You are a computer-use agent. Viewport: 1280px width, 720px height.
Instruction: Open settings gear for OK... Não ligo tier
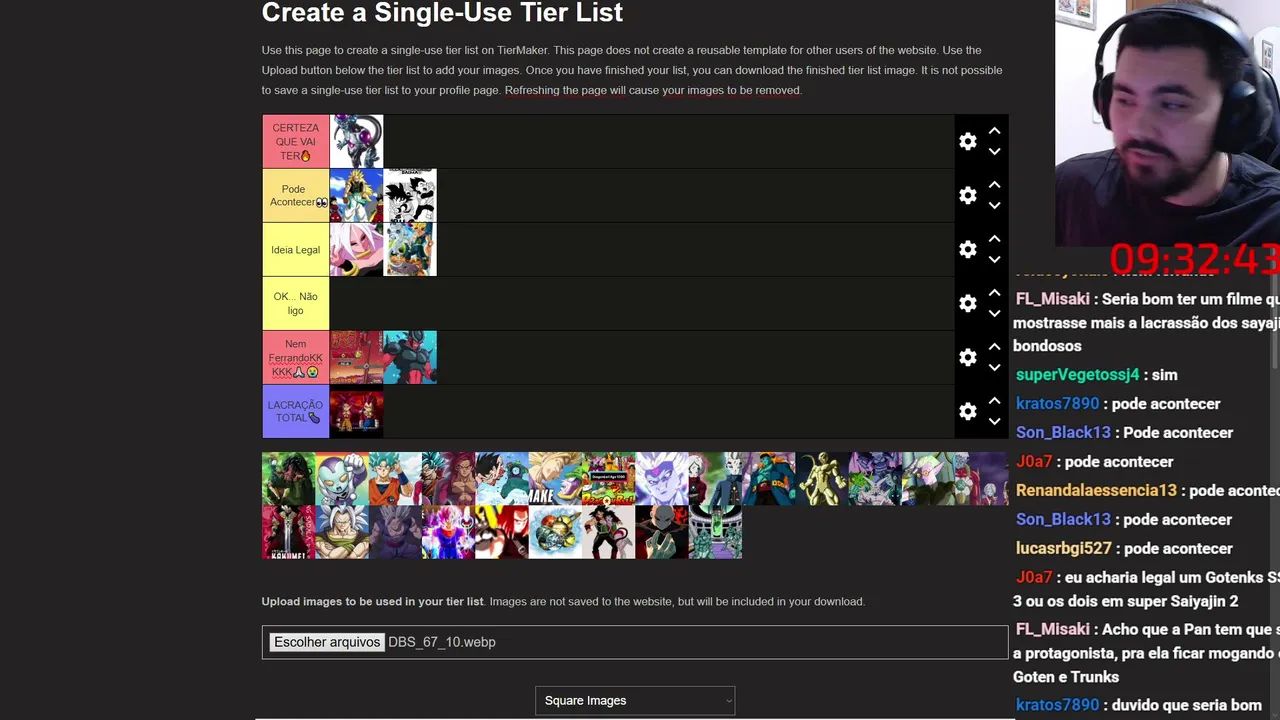click(967, 304)
